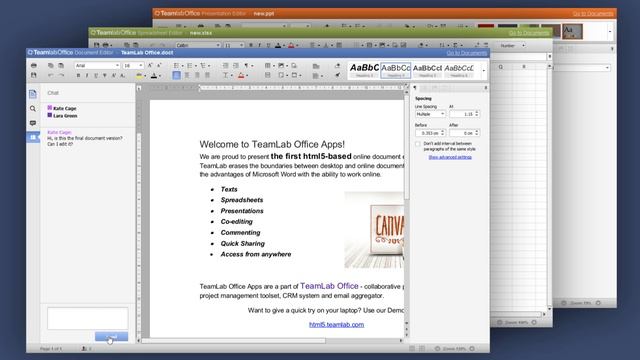
Task: Select Lara Green in chat users list
Action: tap(62, 116)
